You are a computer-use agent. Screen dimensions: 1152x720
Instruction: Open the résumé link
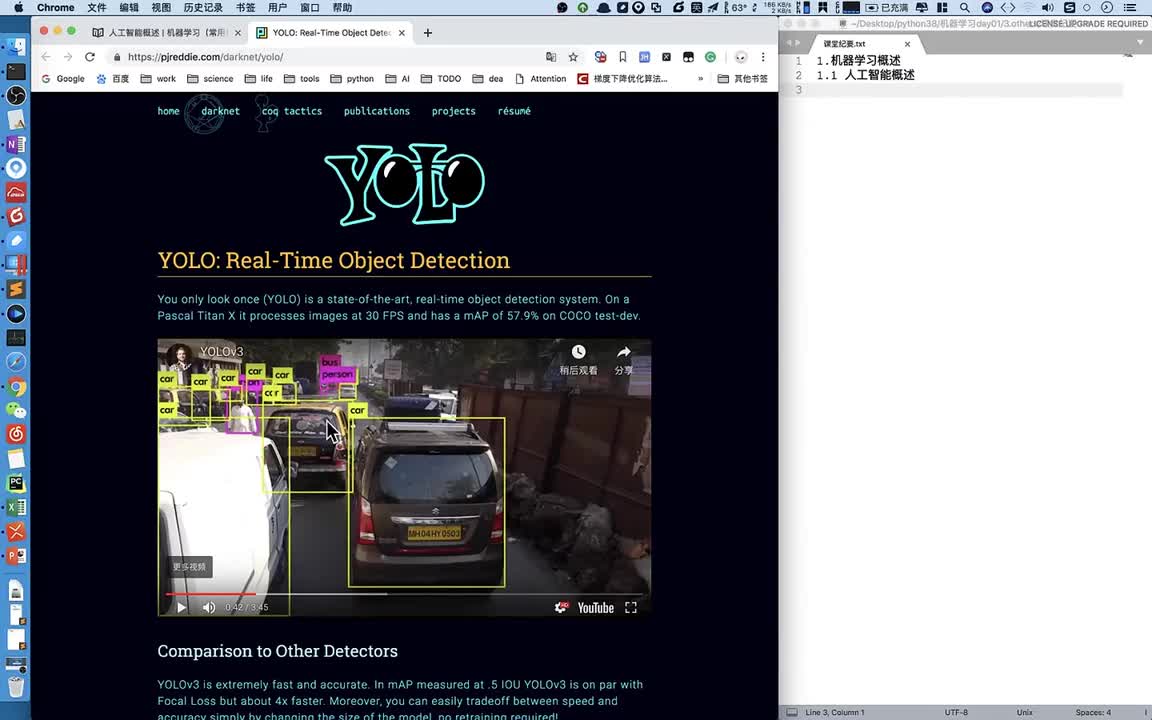tap(514, 111)
